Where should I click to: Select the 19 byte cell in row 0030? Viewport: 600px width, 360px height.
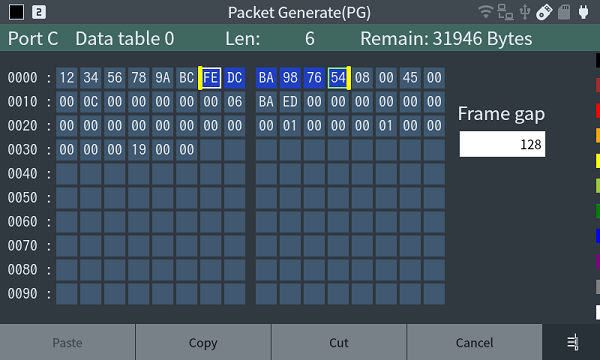point(139,150)
